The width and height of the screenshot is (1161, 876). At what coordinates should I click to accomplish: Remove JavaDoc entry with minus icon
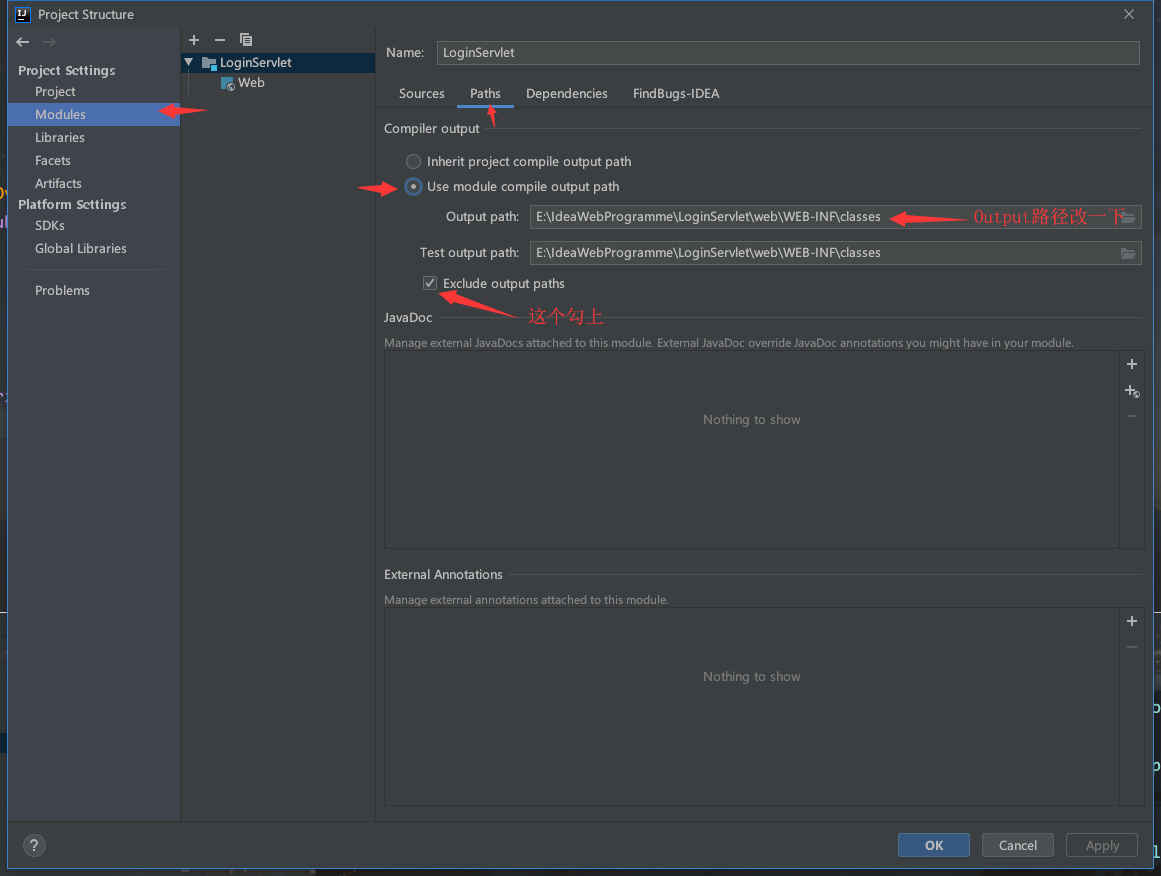[1131, 417]
